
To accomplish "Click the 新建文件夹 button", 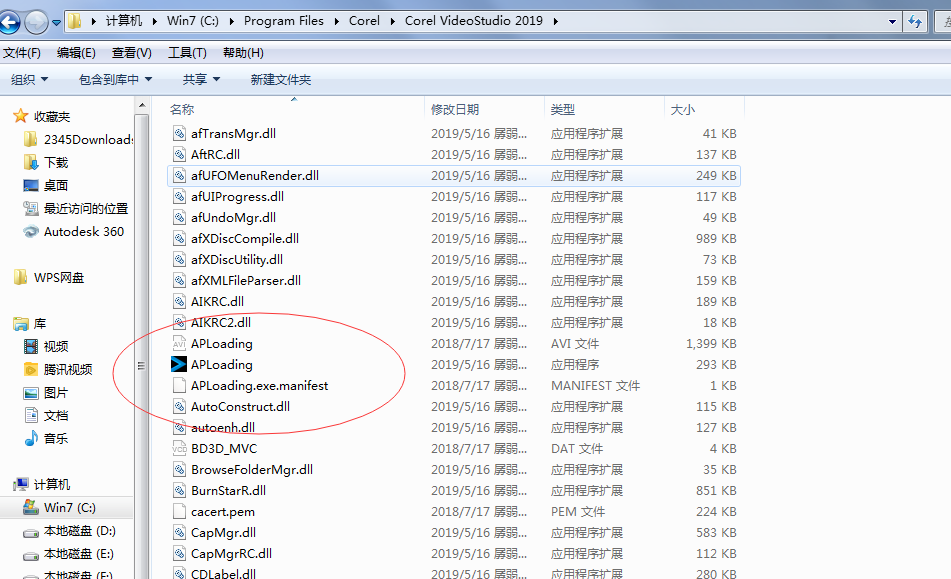I will 280,79.
